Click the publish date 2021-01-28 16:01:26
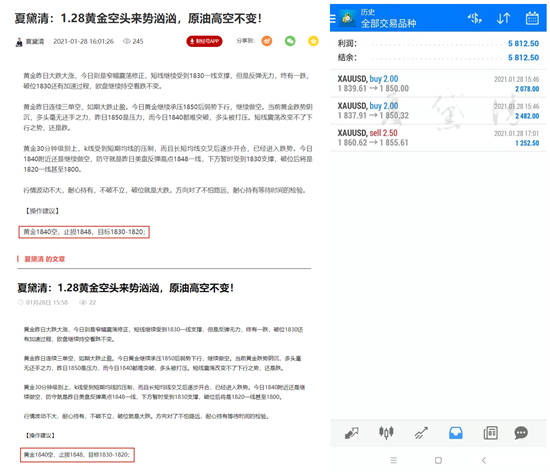 pos(83,41)
